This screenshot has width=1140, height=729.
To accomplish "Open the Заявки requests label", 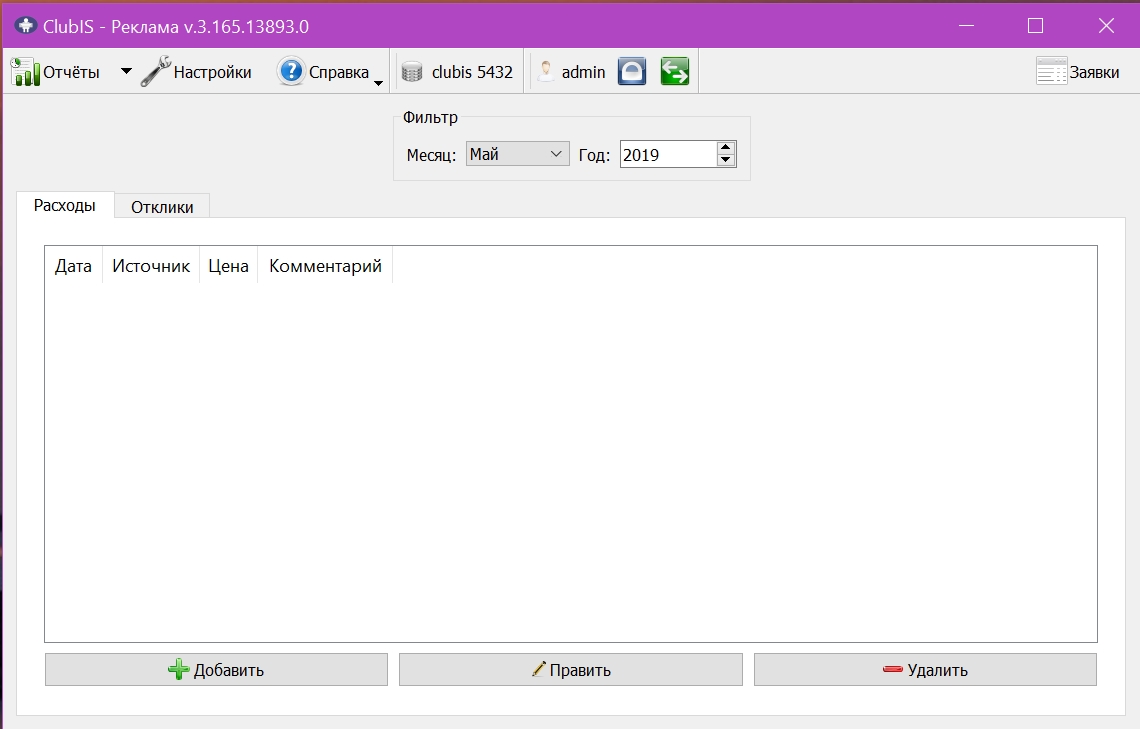I will tap(1094, 72).
